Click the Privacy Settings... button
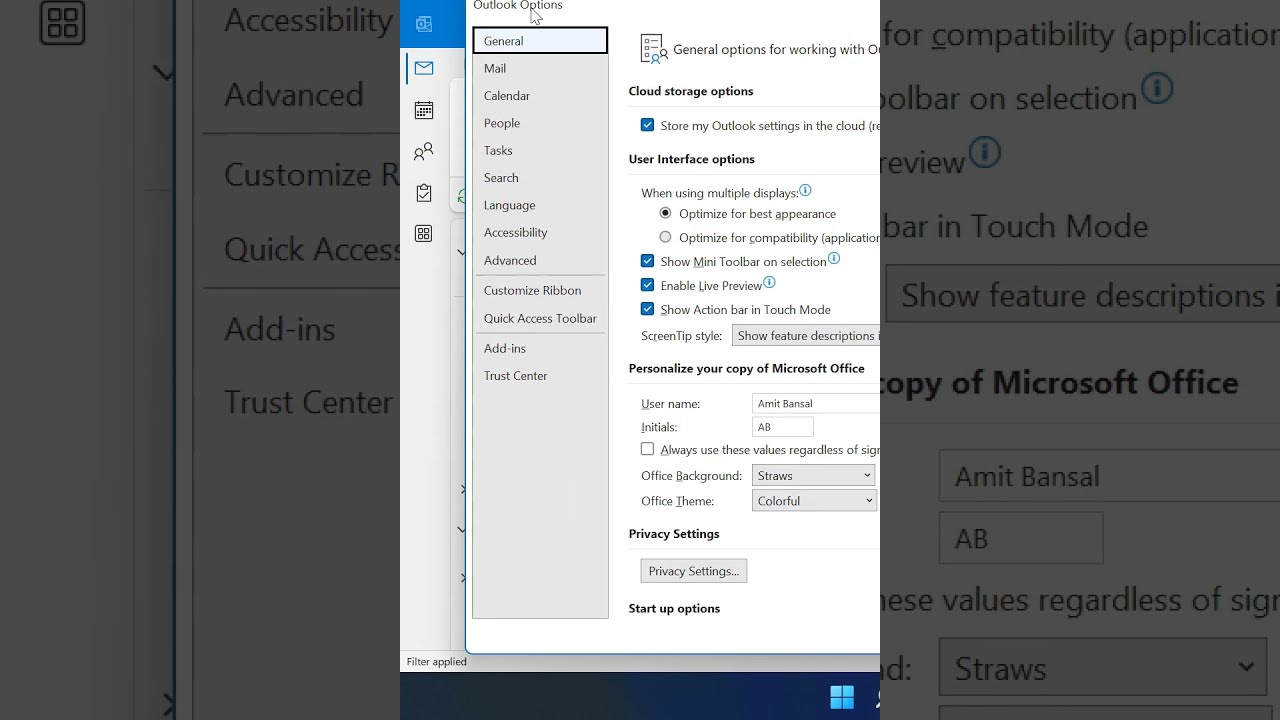Screen dimensions: 1280x720 point(694,571)
